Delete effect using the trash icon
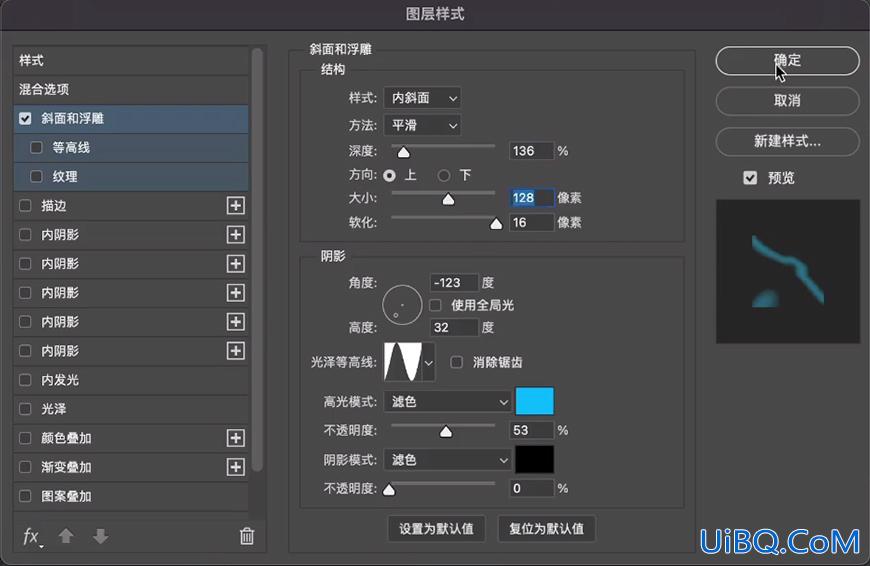Image resolution: width=870 pixels, height=566 pixels. coord(247,536)
